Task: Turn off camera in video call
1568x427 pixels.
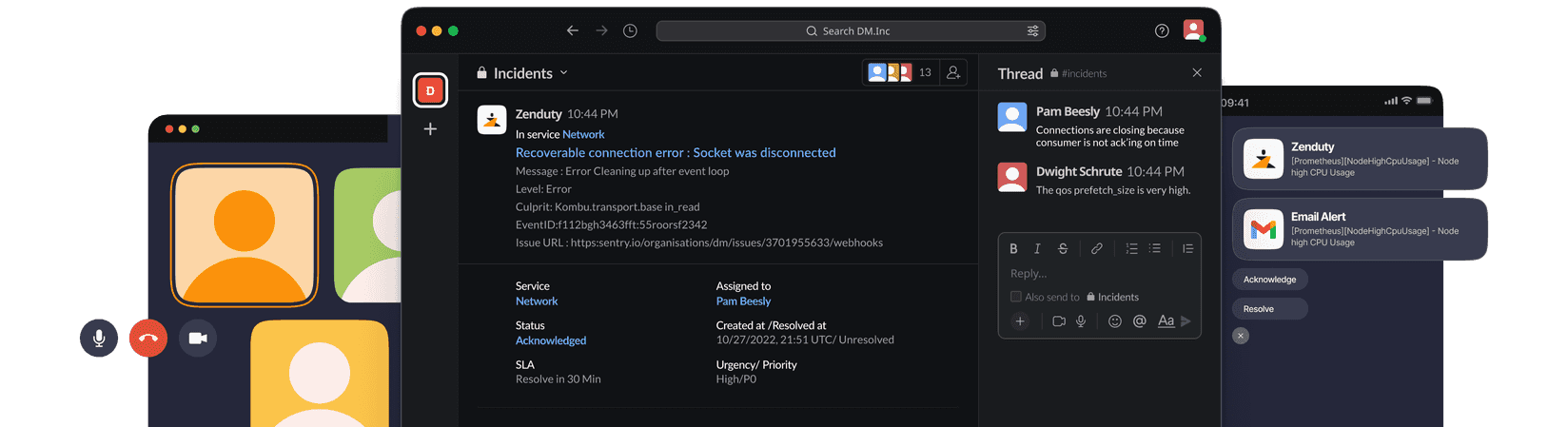Action: 198,339
